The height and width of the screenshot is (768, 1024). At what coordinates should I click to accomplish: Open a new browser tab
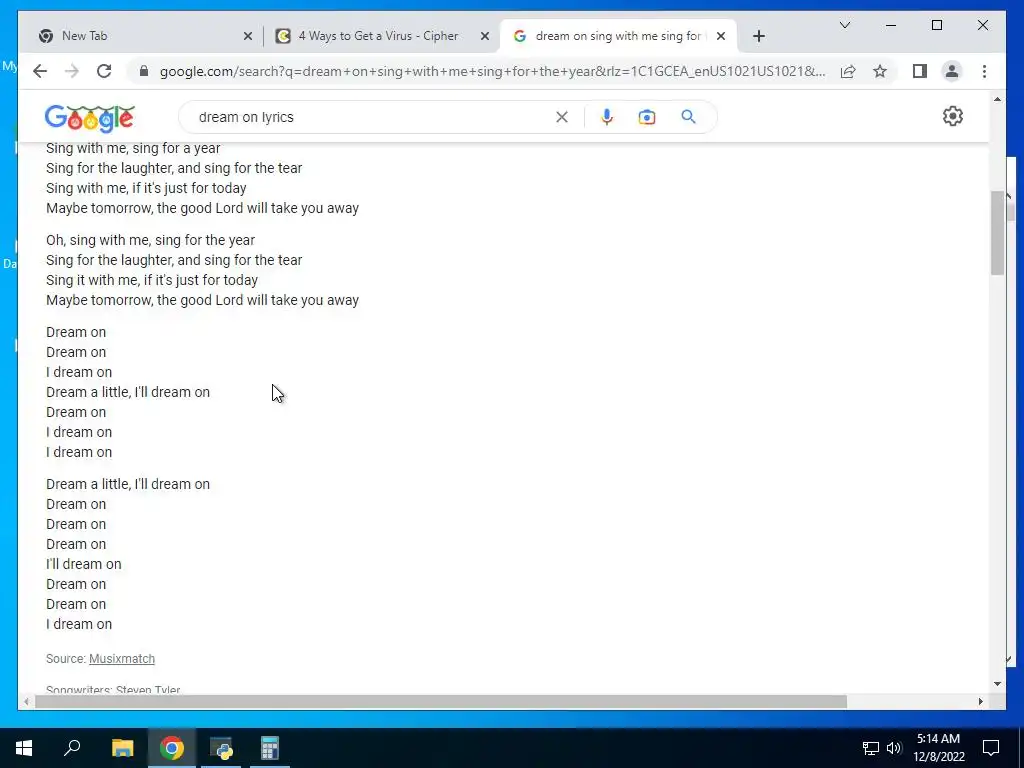point(758,36)
